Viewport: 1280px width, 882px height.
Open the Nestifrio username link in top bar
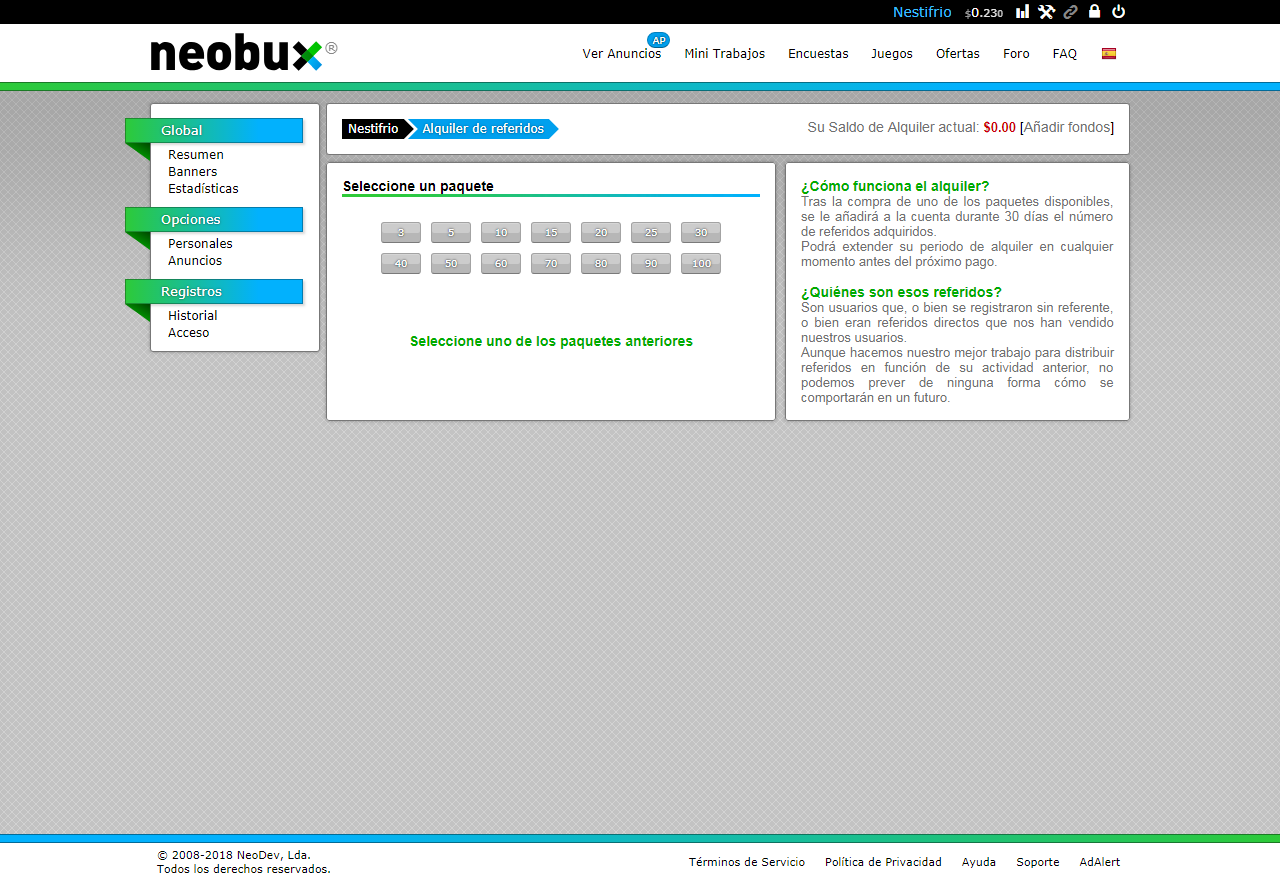tap(922, 12)
